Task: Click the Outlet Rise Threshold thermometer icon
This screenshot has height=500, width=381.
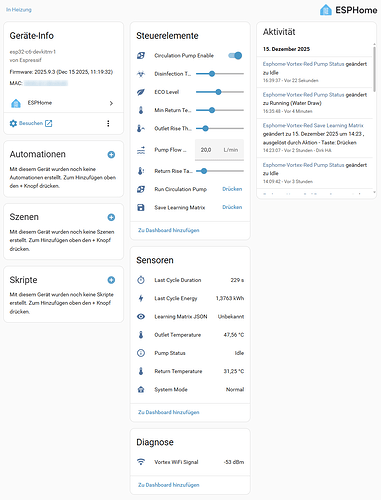Action: [x=141, y=128]
